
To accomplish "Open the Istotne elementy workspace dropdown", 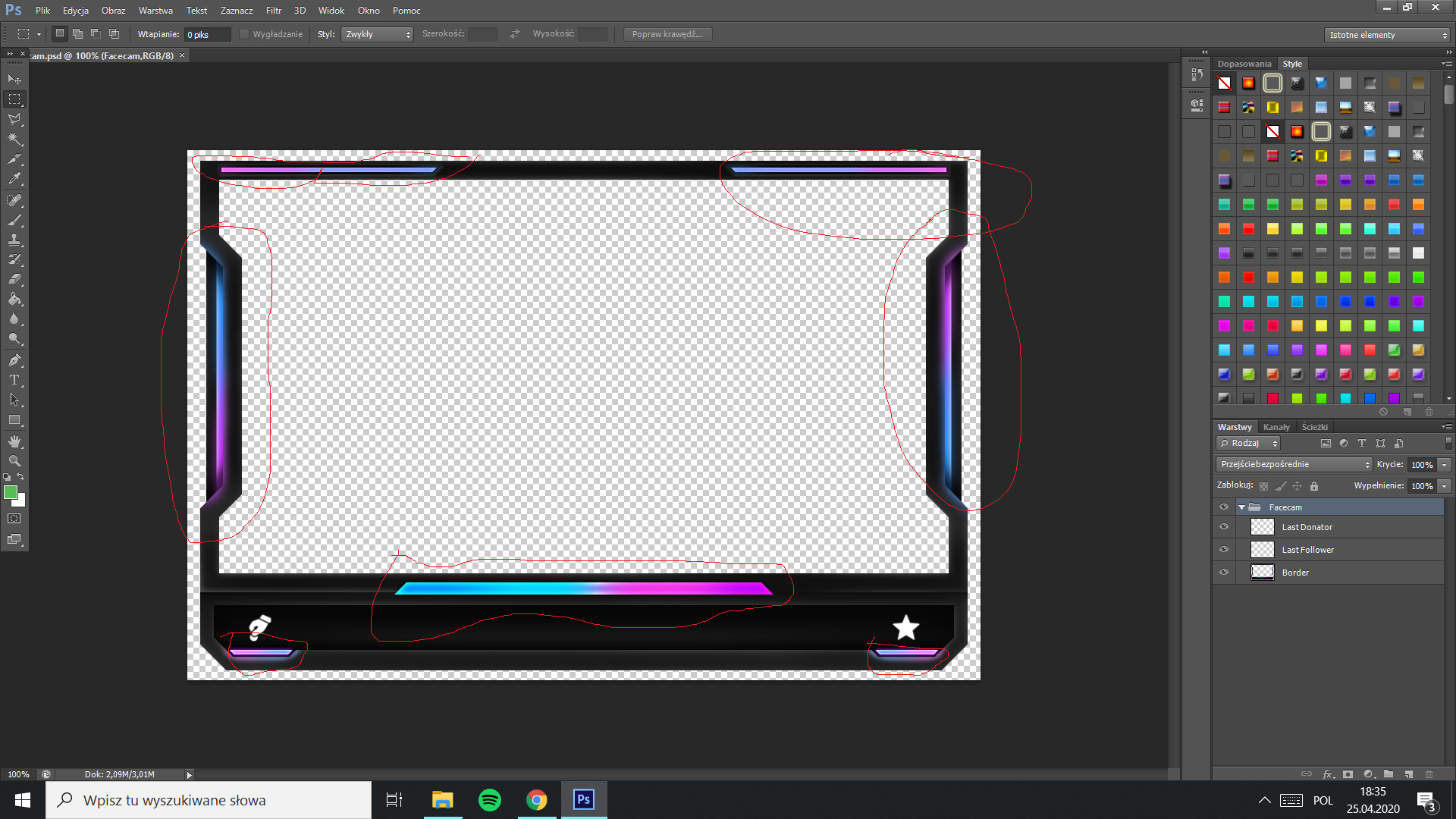I will coord(1387,35).
